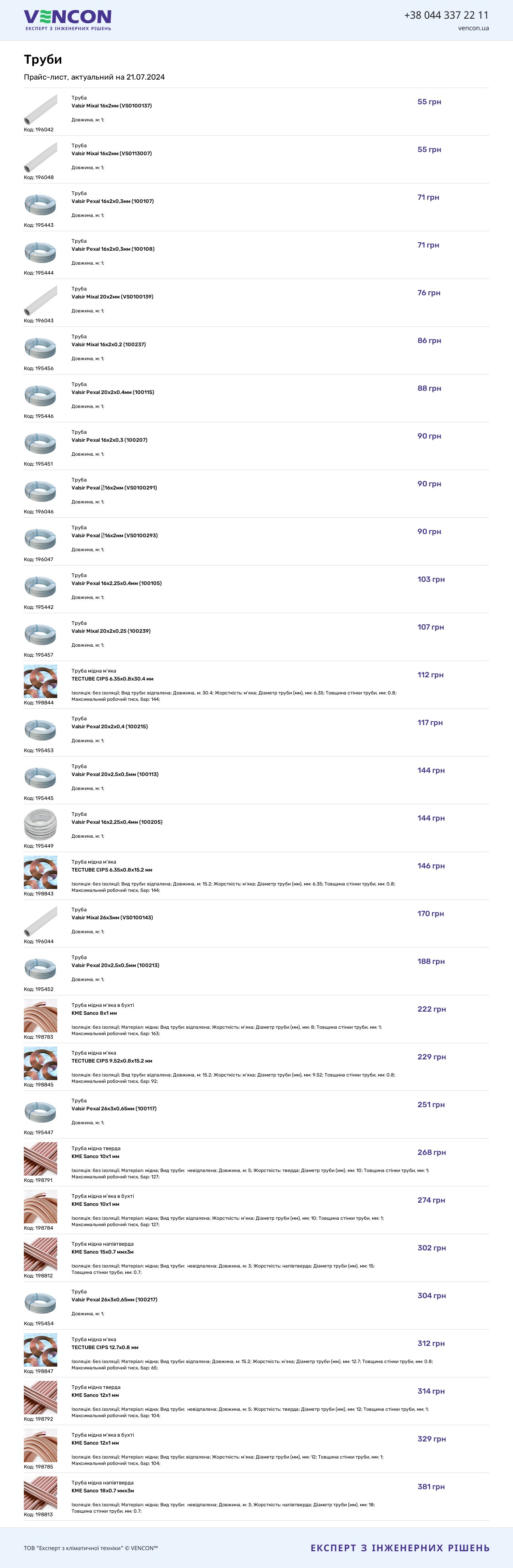Open Valsir Pexal 16x2,25x0,4мм (100205) white coil image
This screenshot has width=513, height=1568.
coord(40,825)
